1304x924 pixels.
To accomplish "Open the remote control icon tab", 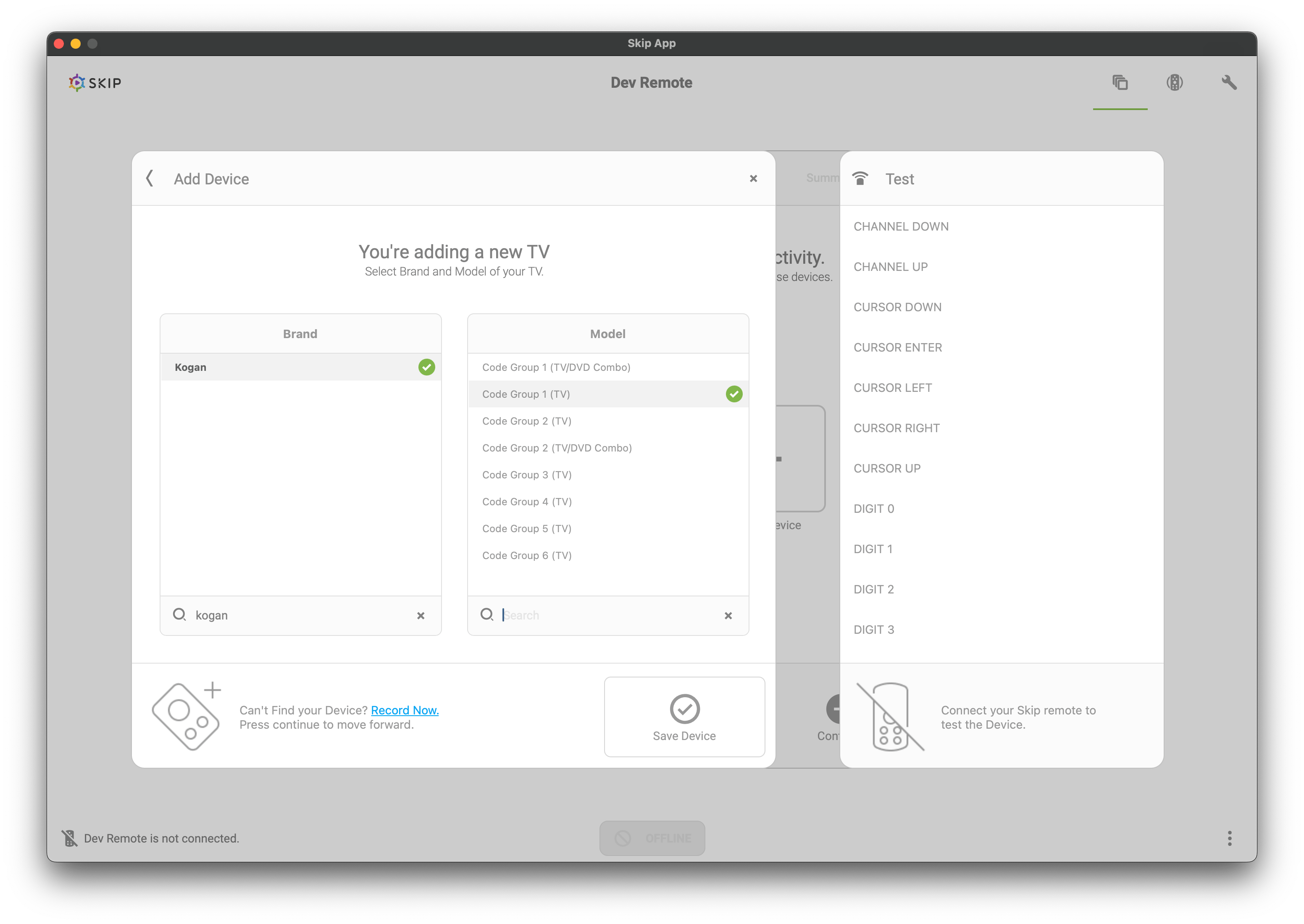I will 1174,83.
